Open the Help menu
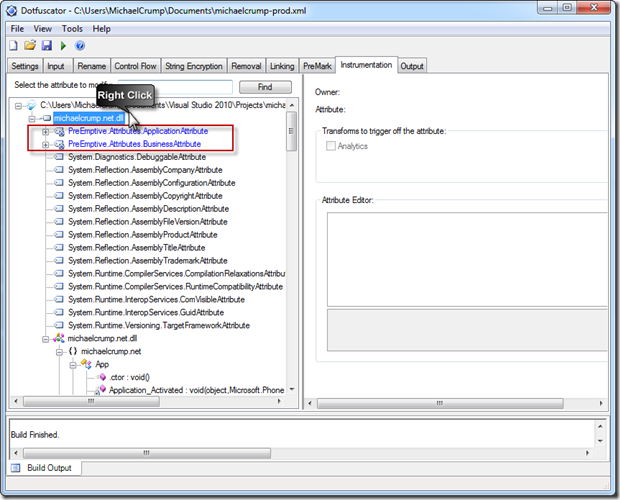620x500 pixels. (102, 29)
